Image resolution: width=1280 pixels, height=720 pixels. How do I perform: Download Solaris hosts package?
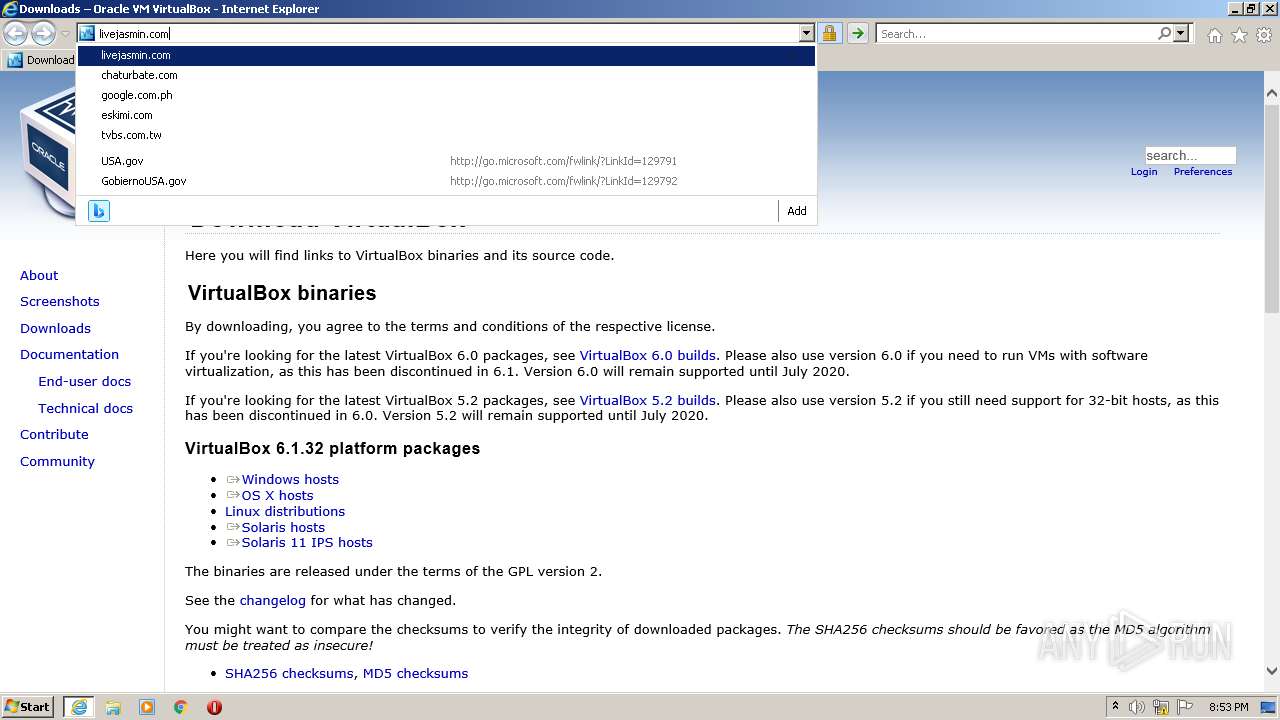coord(283,527)
